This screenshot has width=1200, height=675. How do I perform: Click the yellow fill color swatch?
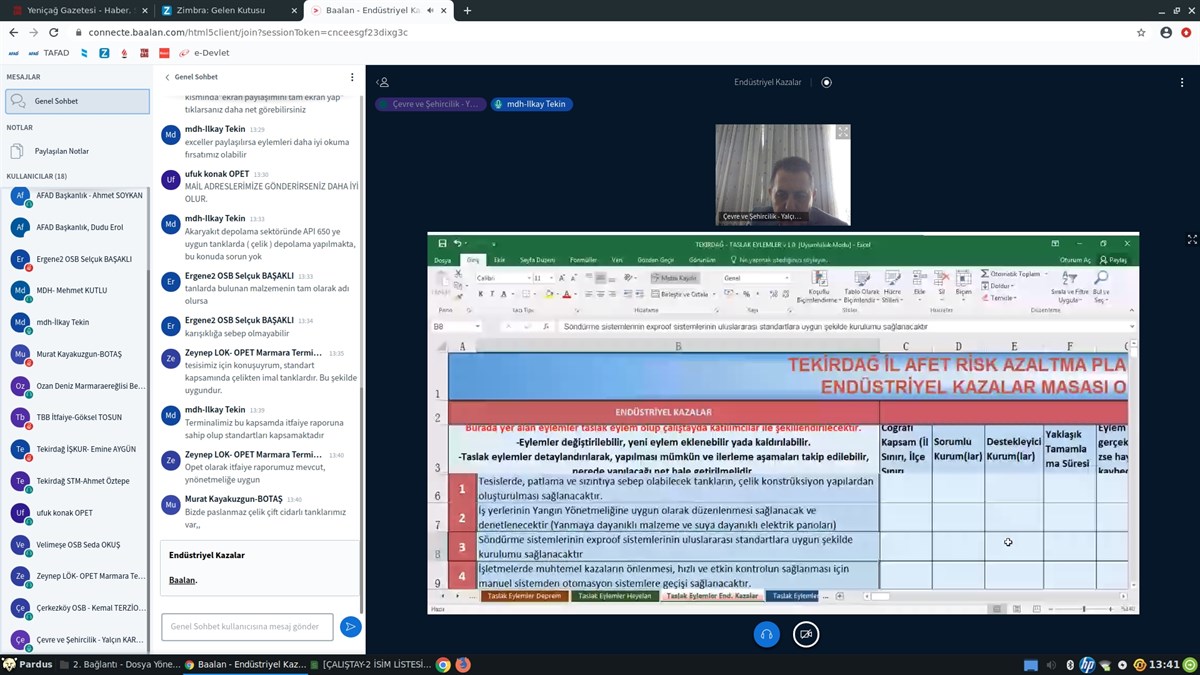548,294
